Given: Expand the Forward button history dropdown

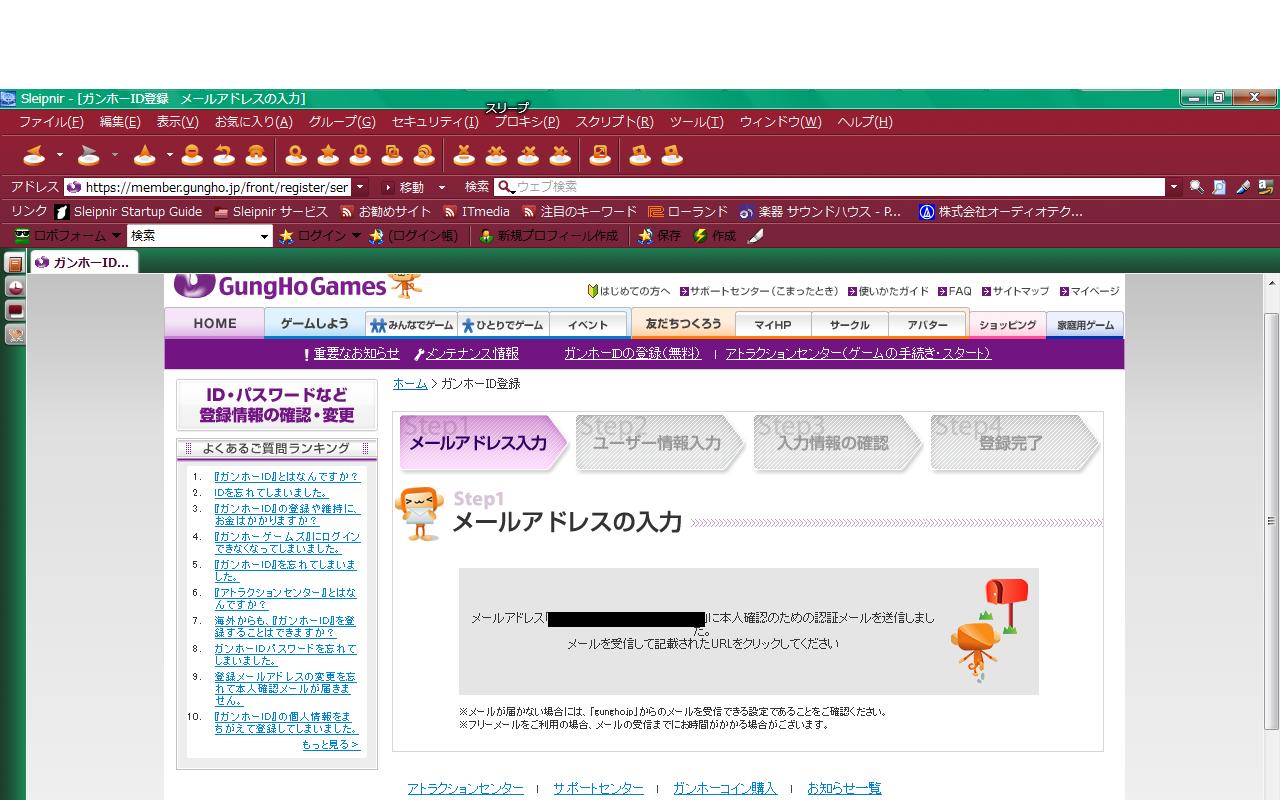Looking at the screenshot, I should [115, 155].
